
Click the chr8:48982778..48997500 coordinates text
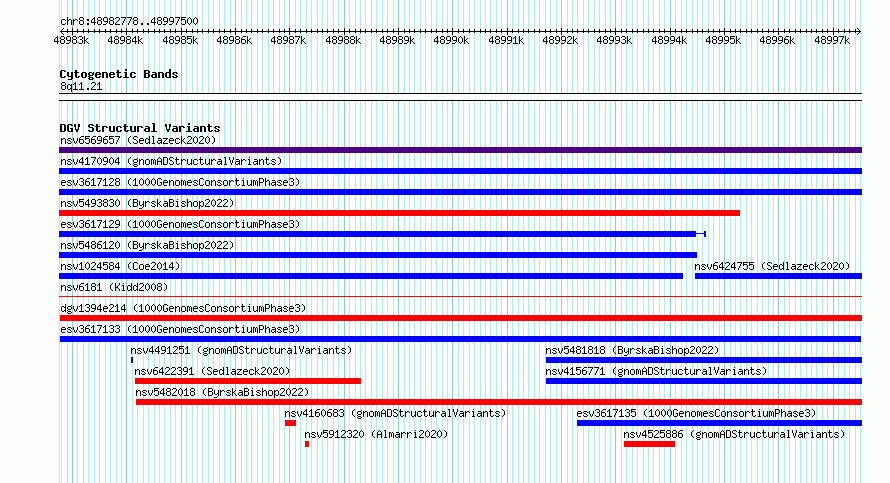[x=129, y=21]
